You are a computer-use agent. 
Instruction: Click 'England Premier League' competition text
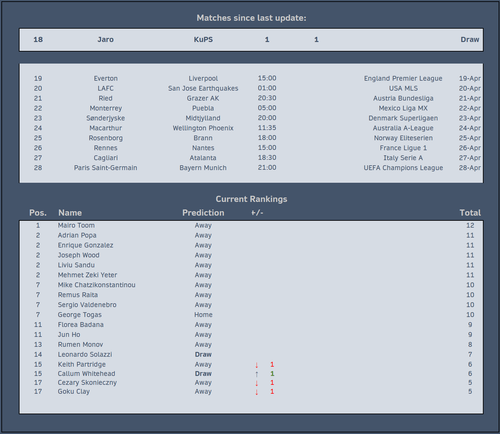(x=403, y=78)
